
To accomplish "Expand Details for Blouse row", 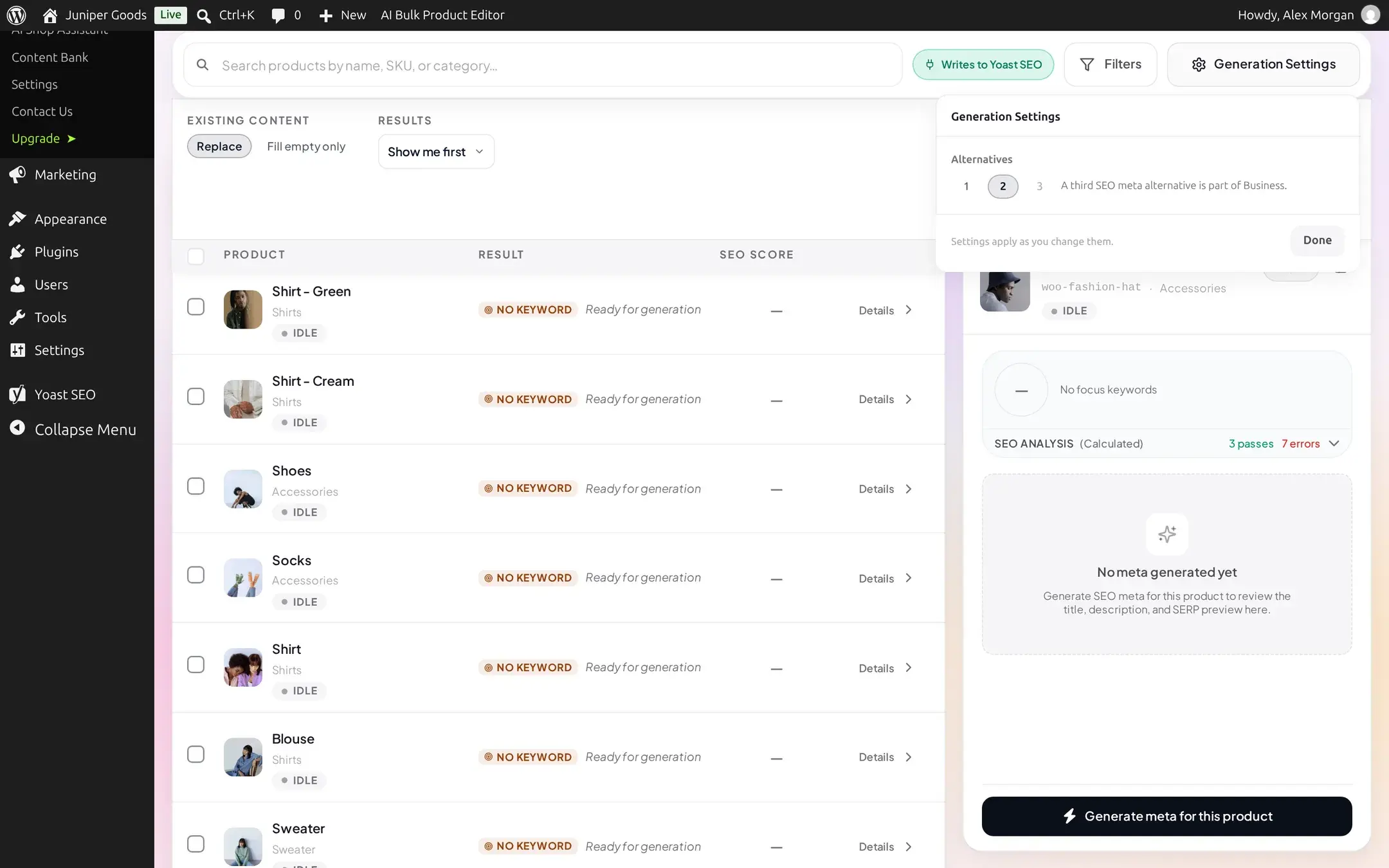I will tap(885, 757).
